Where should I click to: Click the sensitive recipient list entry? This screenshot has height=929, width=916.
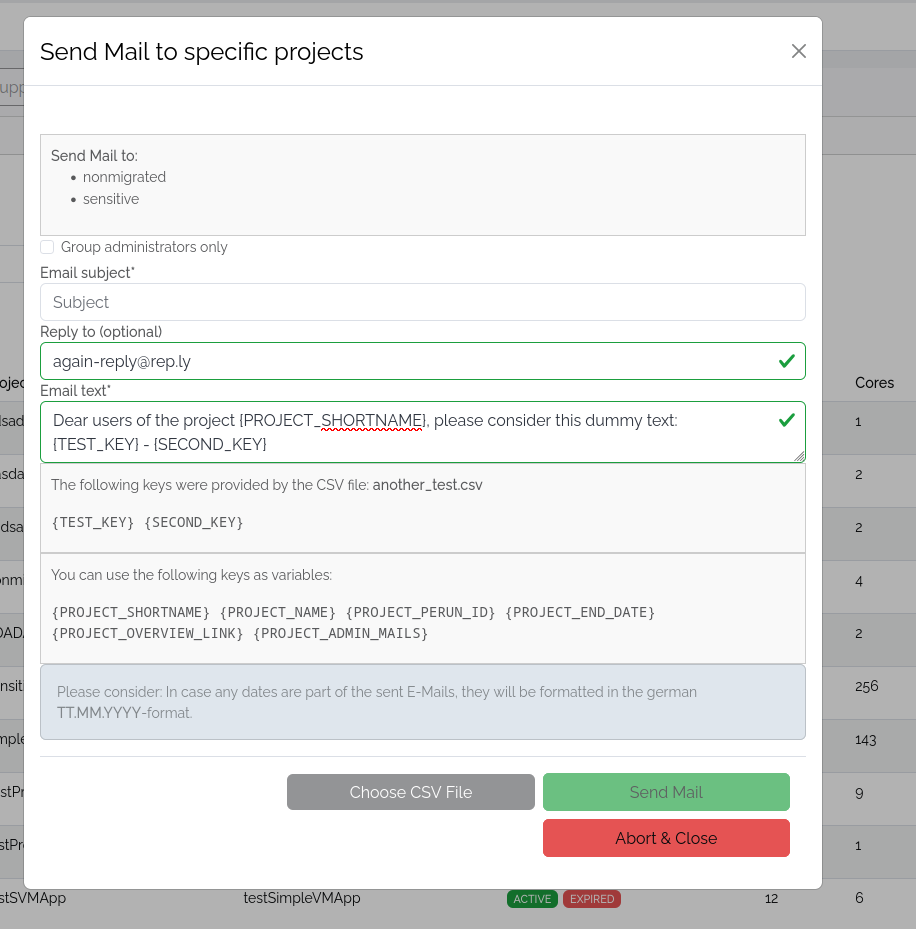(x=111, y=199)
